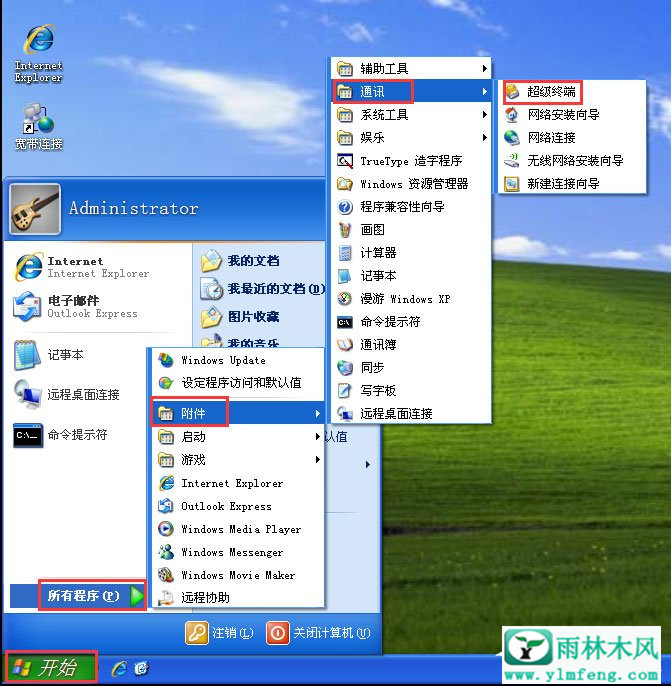Open 设定程序访问和默认值 menu entry
The image size is (671, 686).
point(238,383)
